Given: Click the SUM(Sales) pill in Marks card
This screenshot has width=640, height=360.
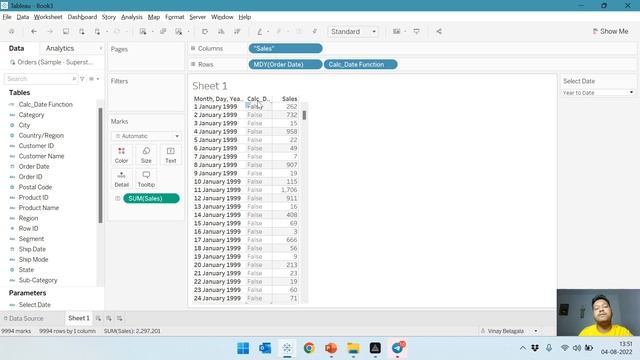Looking at the screenshot, I should pyautogui.click(x=151, y=198).
